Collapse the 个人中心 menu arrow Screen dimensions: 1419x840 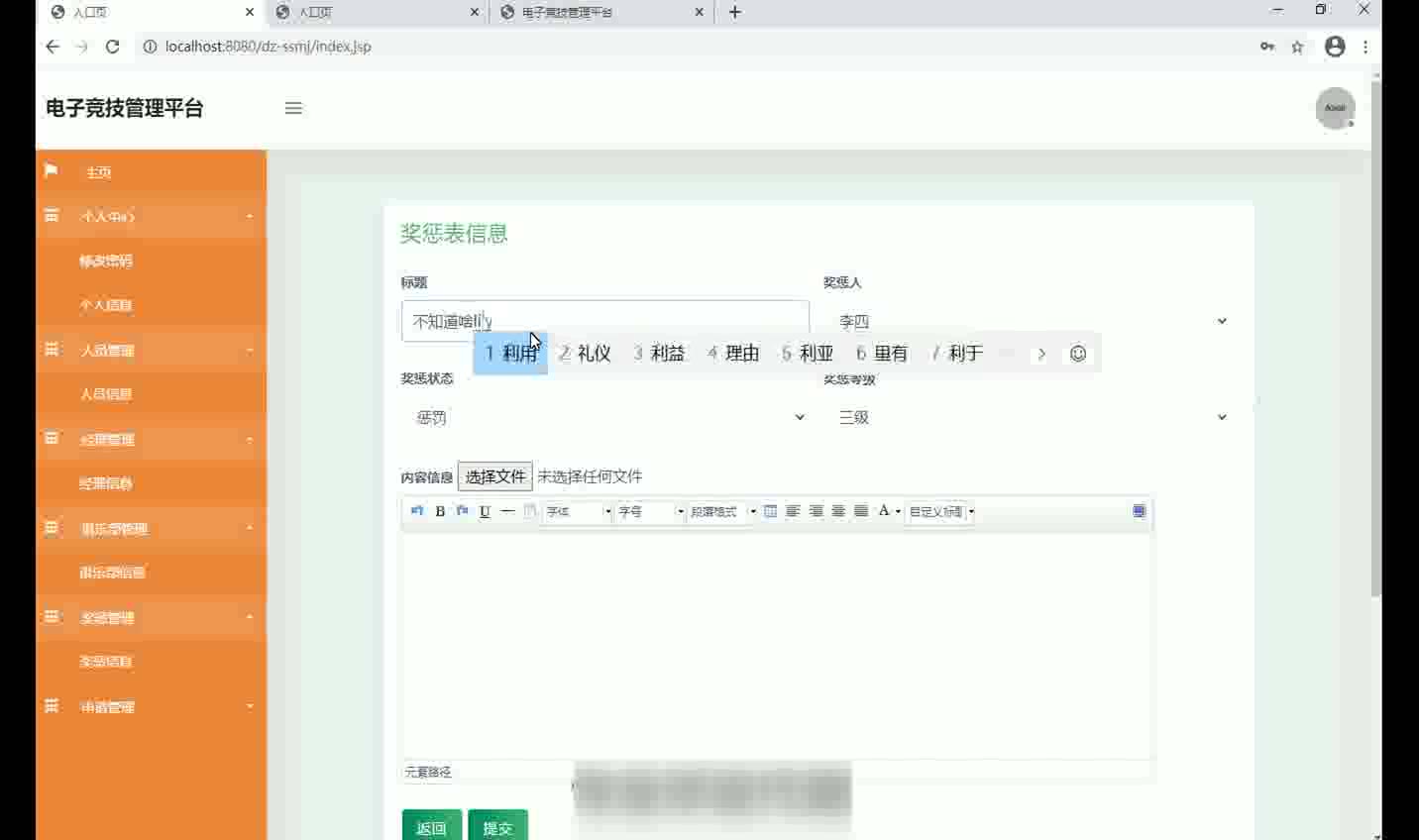point(250,216)
